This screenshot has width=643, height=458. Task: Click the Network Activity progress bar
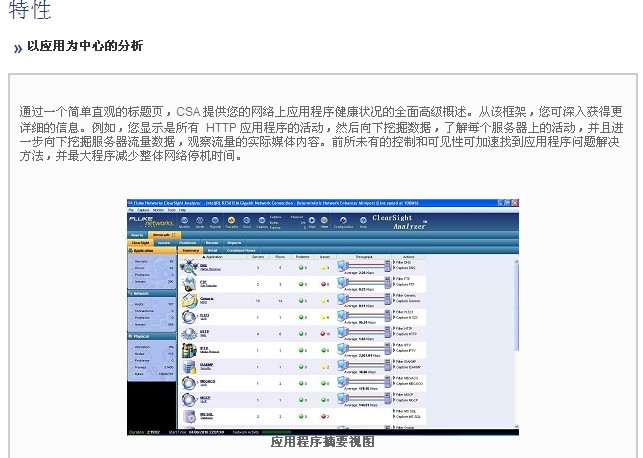click(276, 431)
